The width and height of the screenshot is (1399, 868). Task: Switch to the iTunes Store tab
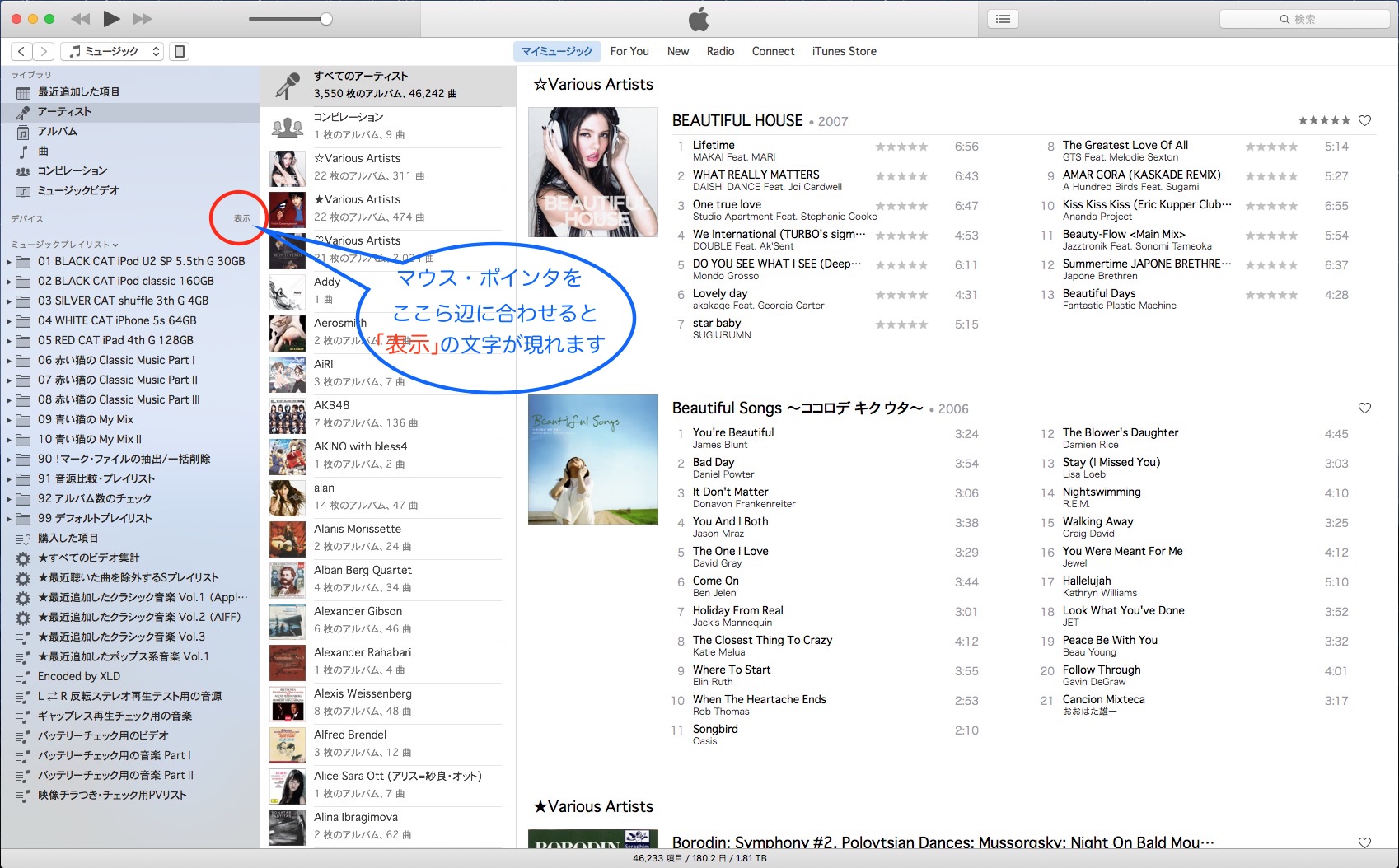point(845,51)
